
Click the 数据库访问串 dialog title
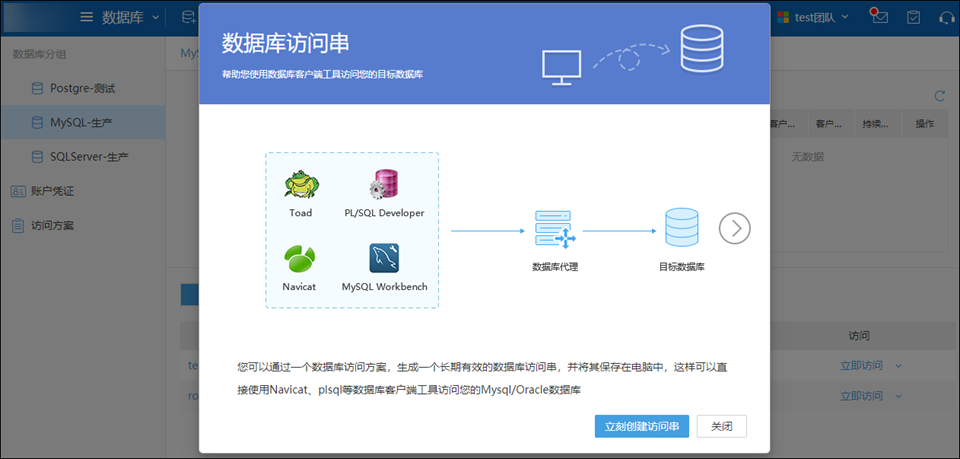click(285, 44)
